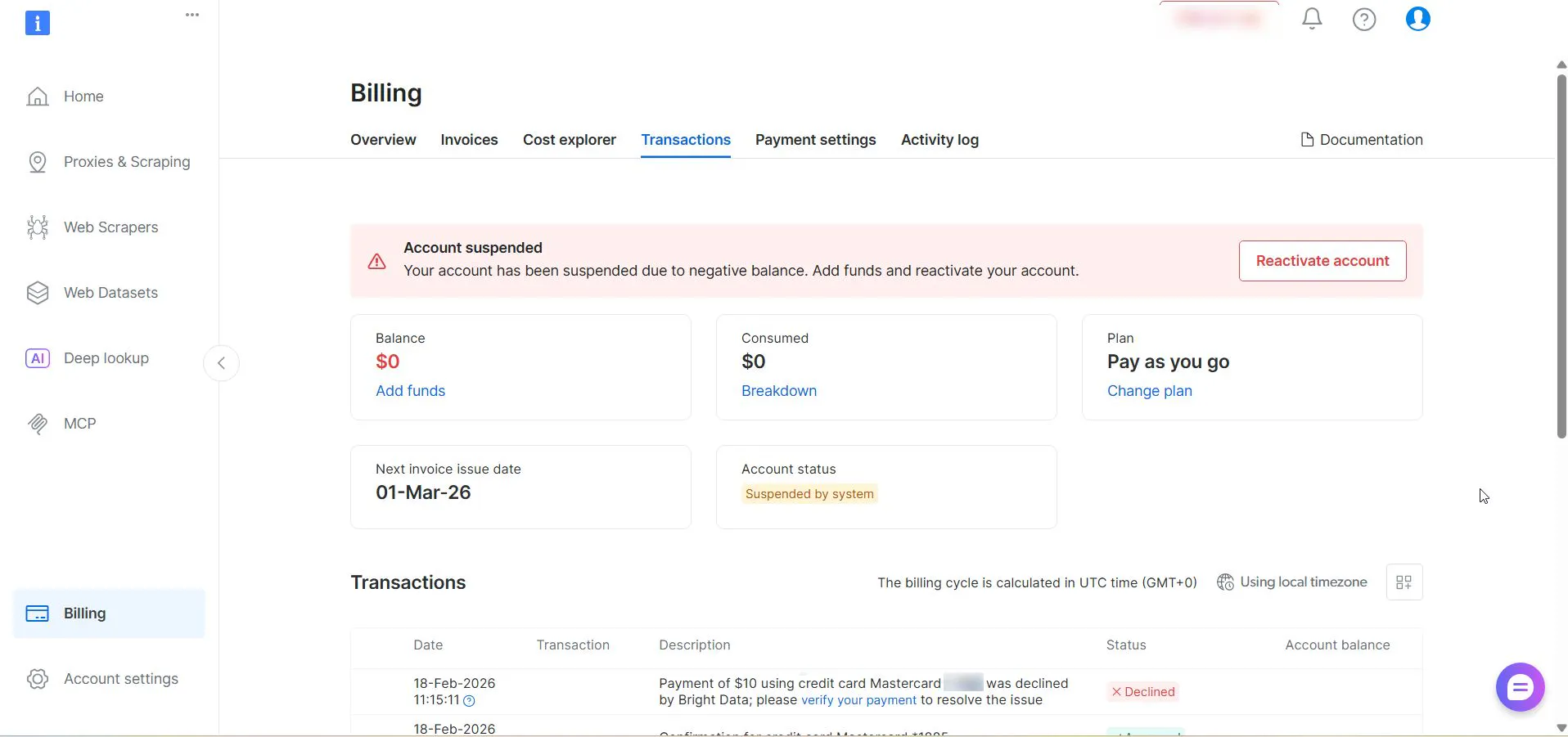This screenshot has width=1568, height=737.
Task: Select the Transactions tab
Action: pos(686,140)
